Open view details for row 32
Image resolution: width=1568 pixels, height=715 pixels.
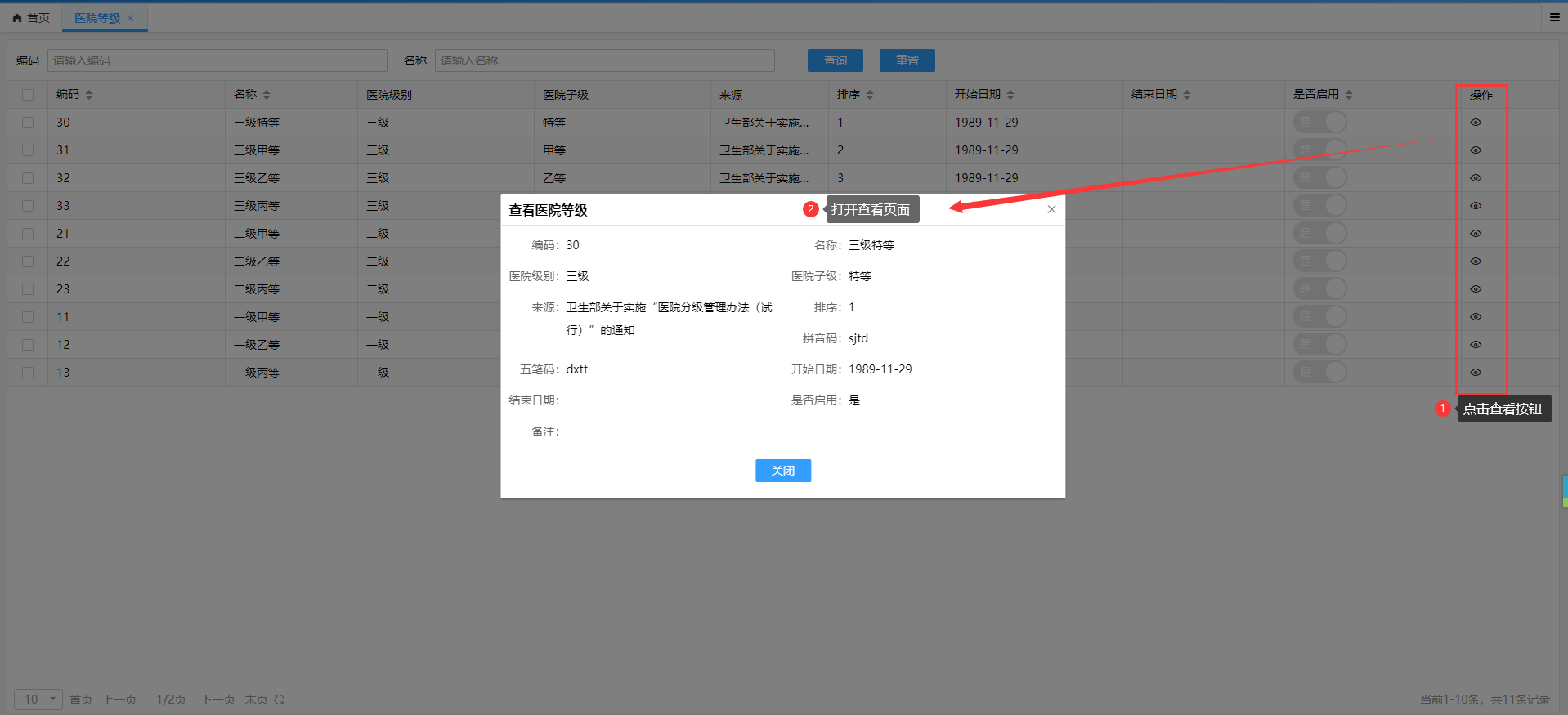(x=1476, y=178)
